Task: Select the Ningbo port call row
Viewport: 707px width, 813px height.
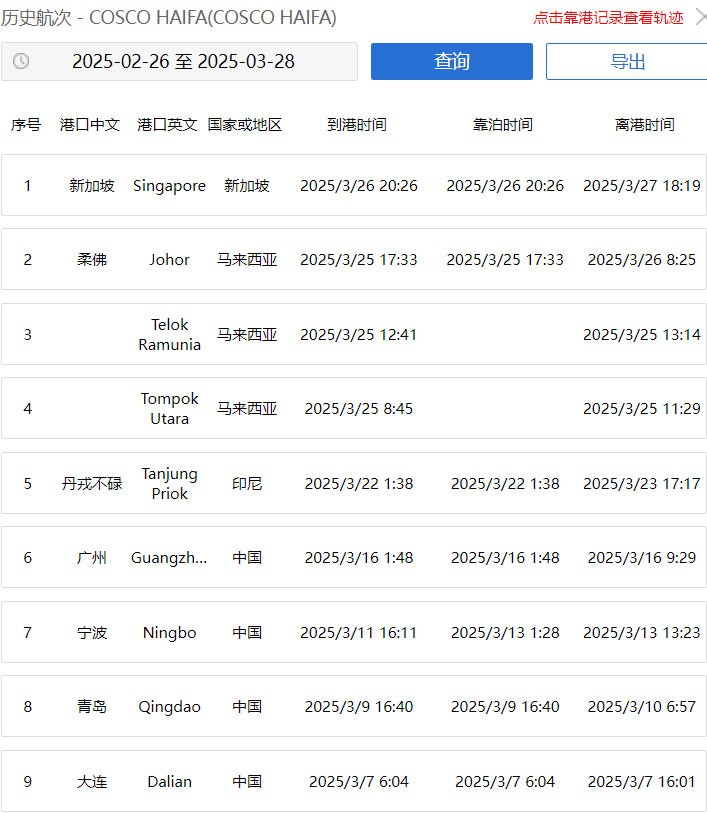Action: click(x=353, y=633)
